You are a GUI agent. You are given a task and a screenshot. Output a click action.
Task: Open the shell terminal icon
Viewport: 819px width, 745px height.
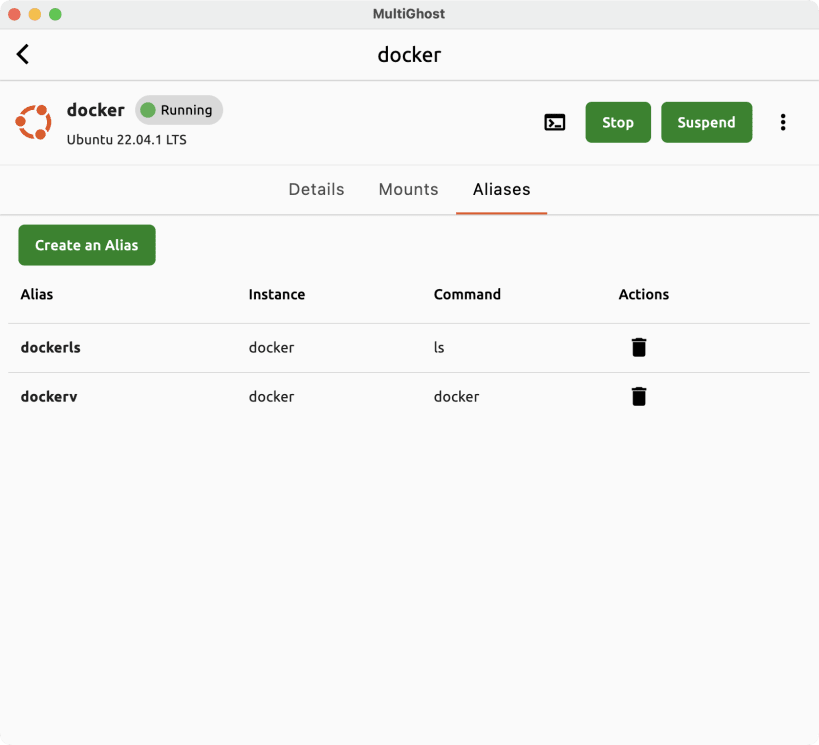554,122
